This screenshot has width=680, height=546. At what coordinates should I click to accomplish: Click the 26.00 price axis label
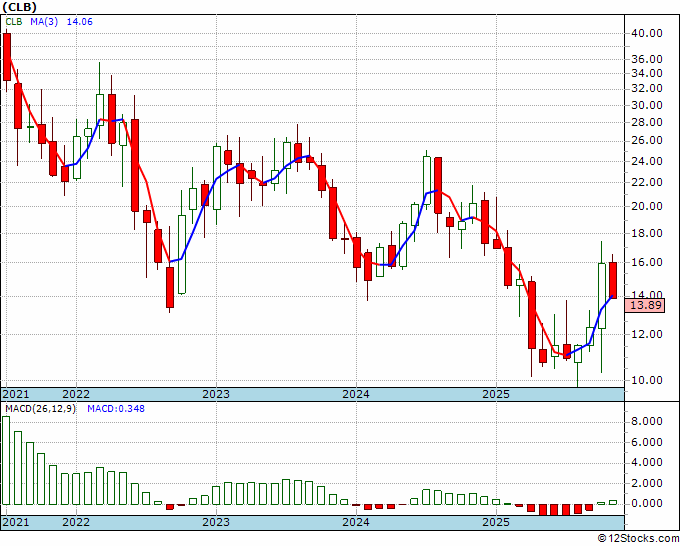646,141
